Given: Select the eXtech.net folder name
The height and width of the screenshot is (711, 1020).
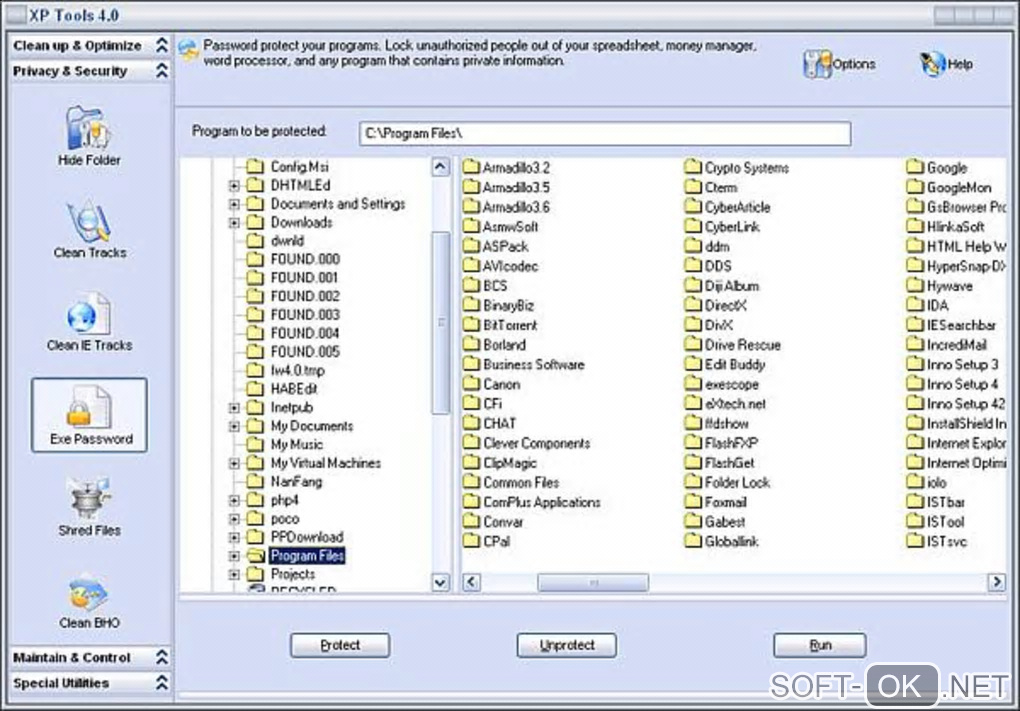Looking at the screenshot, I should tap(735, 403).
